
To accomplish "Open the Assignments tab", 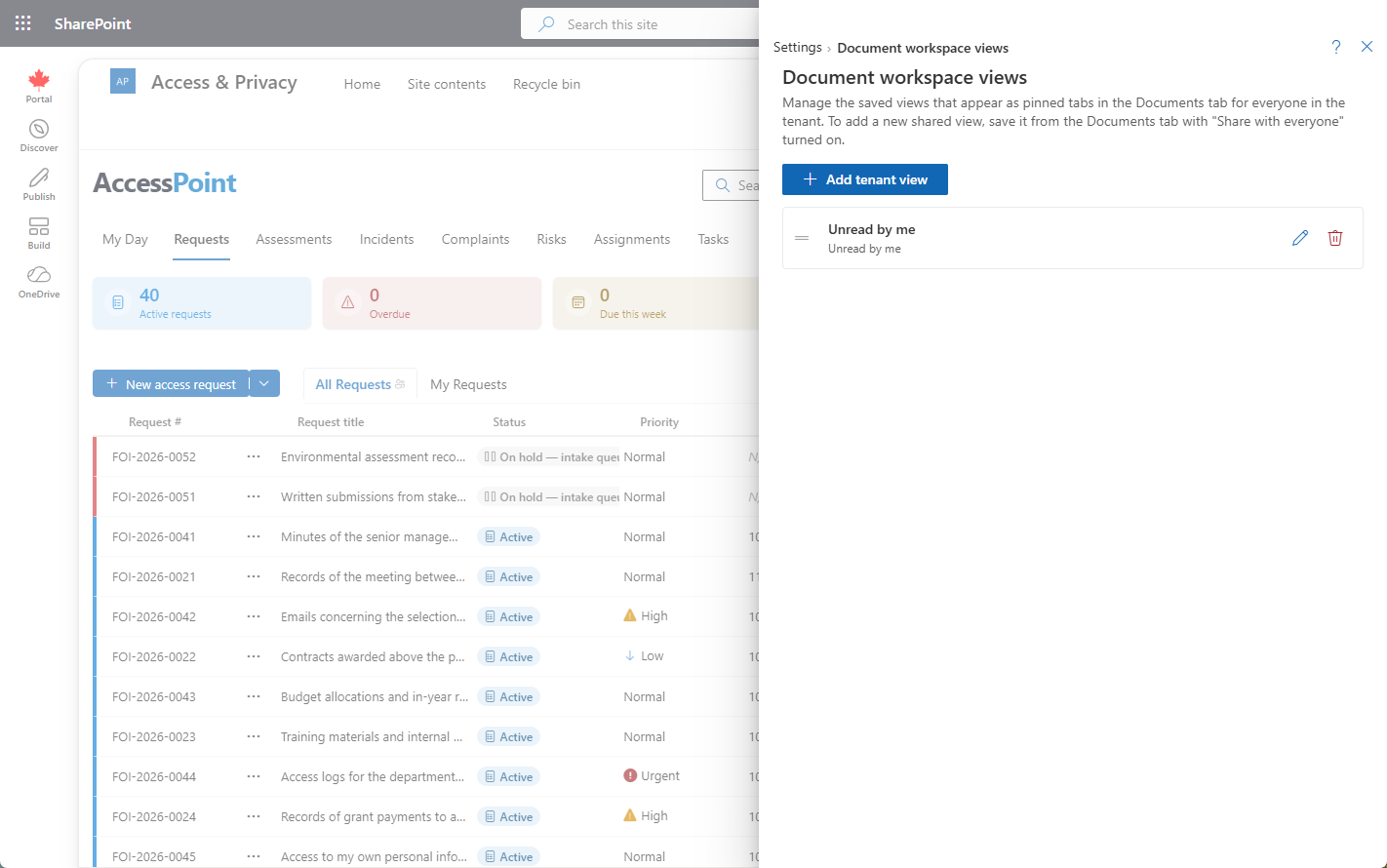I will [632, 239].
